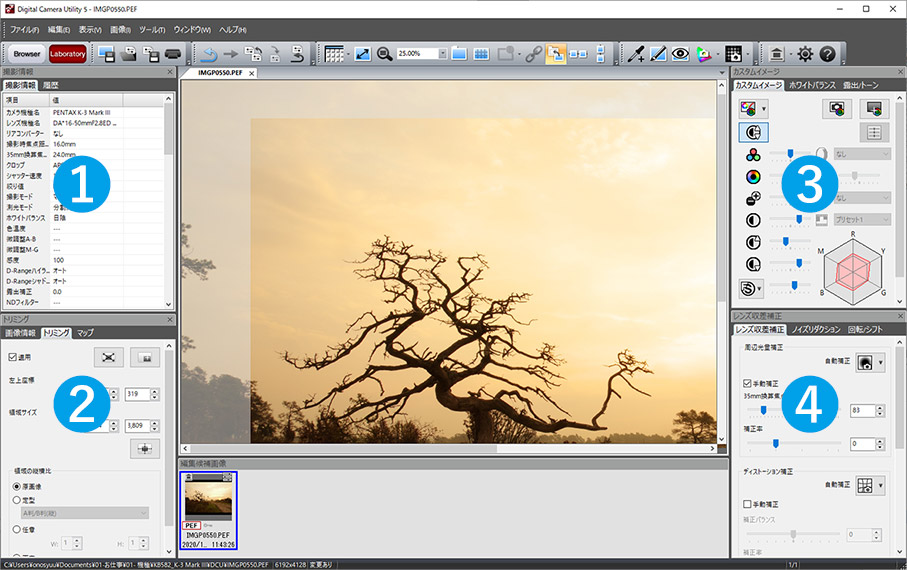
Task: Click the blue undo arrow icon
Action: tap(209, 54)
